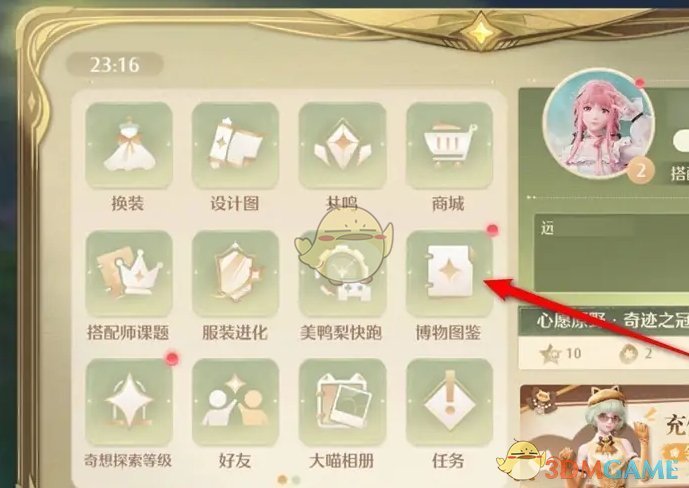Open the 换装 wardrobe dress icon
This screenshot has width=689, height=488.
tap(128, 145)
